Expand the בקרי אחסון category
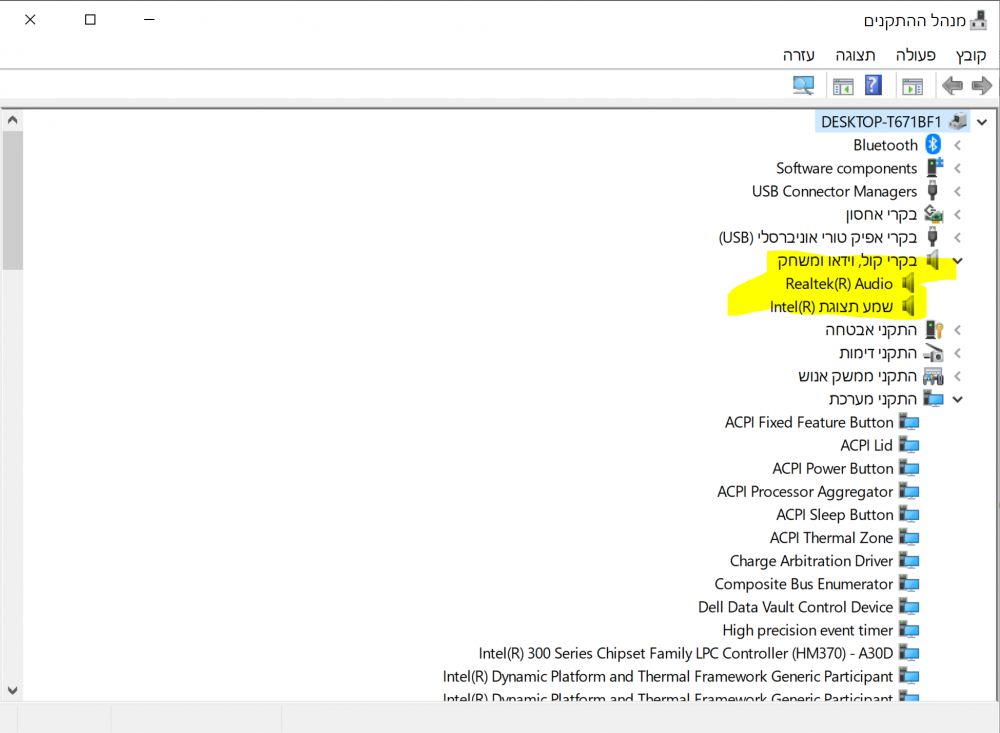This screenshot has height=733, width=1000. click(957, 215)
